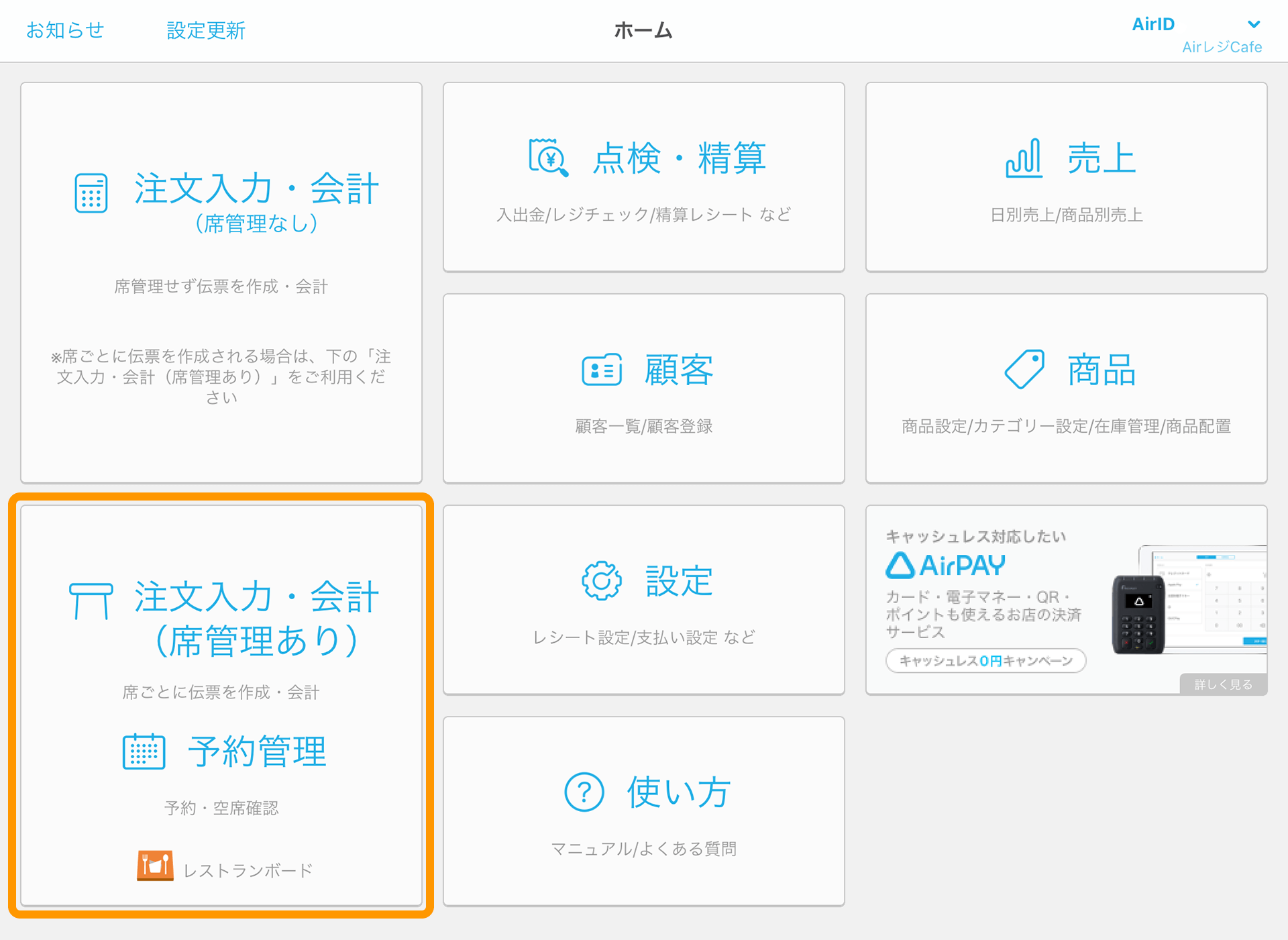Tap the customer ID card icon
The width and height of the screenshot is (1288, 940).
pyautogui.click(x=602, y=370)
